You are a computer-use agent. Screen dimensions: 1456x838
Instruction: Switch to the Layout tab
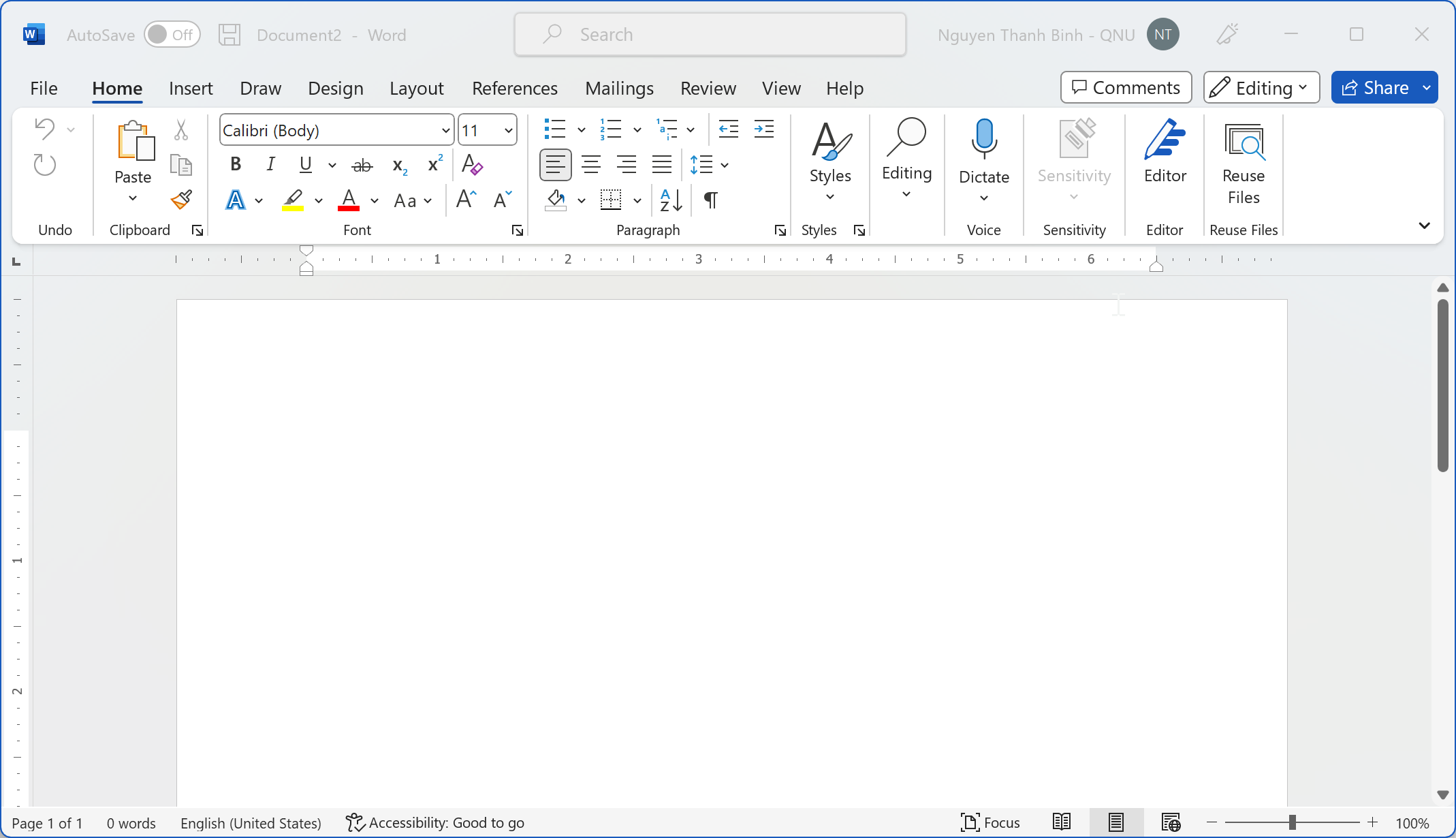click(x=417, y=89)
